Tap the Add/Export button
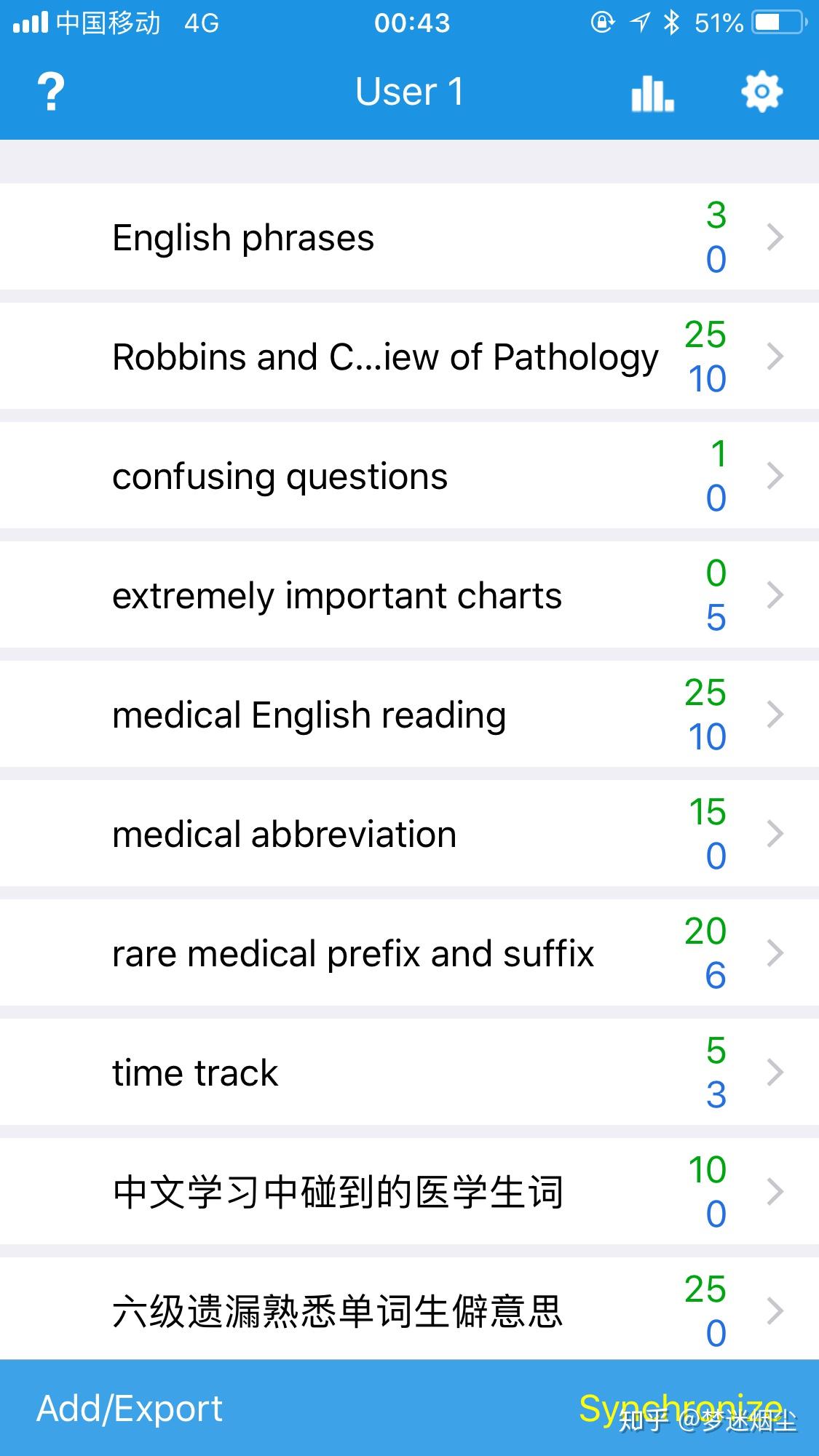Image resolution: width=819 pixels, height=1456 pixels. [130, 1409]
